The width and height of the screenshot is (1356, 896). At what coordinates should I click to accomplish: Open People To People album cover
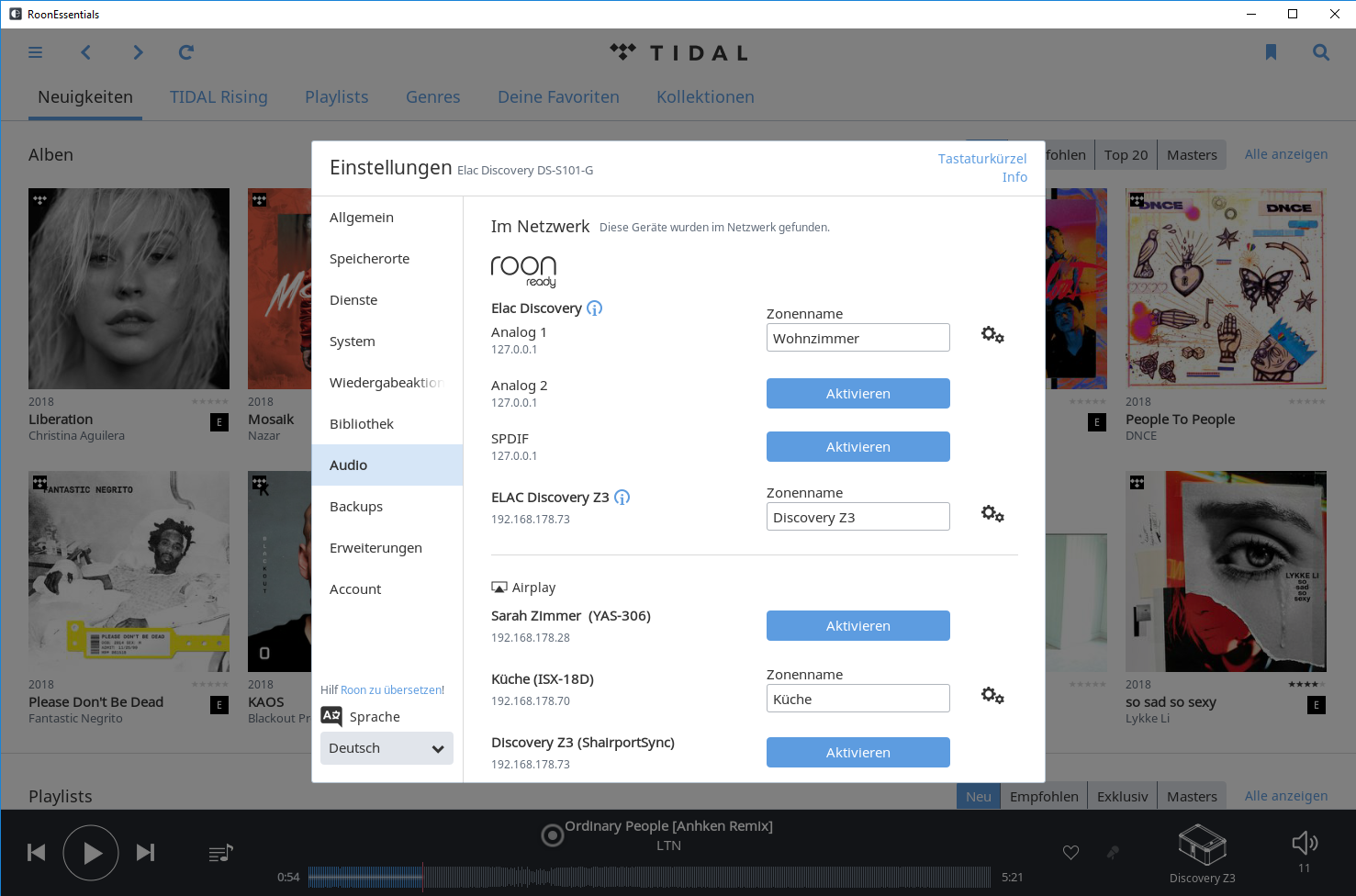click(x=1226, y=288)
